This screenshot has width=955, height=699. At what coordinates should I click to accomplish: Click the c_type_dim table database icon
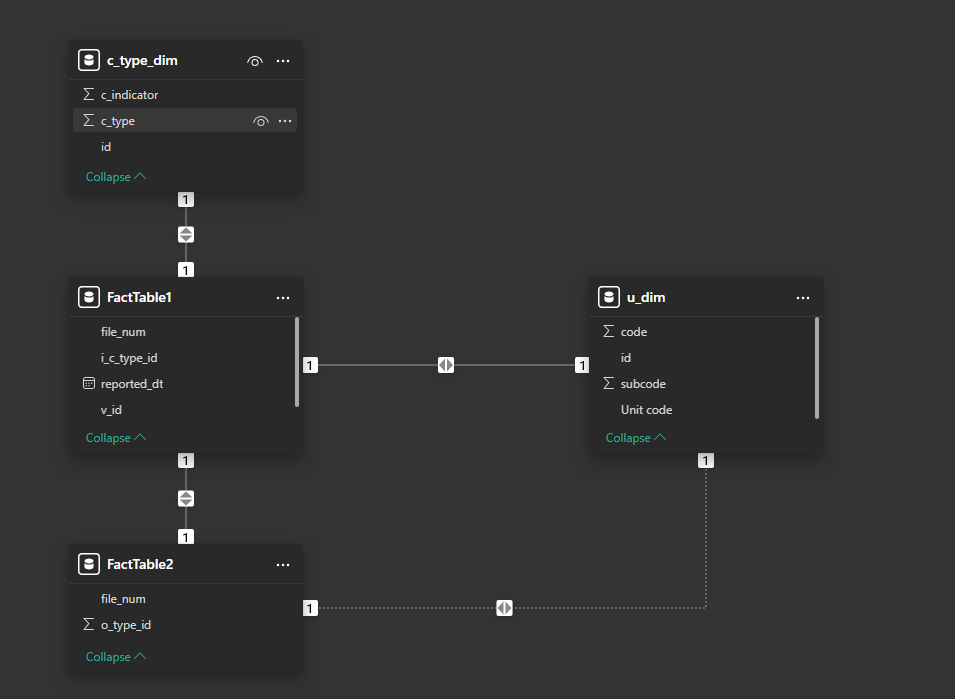pyautogui.click(x=89, y=60)
